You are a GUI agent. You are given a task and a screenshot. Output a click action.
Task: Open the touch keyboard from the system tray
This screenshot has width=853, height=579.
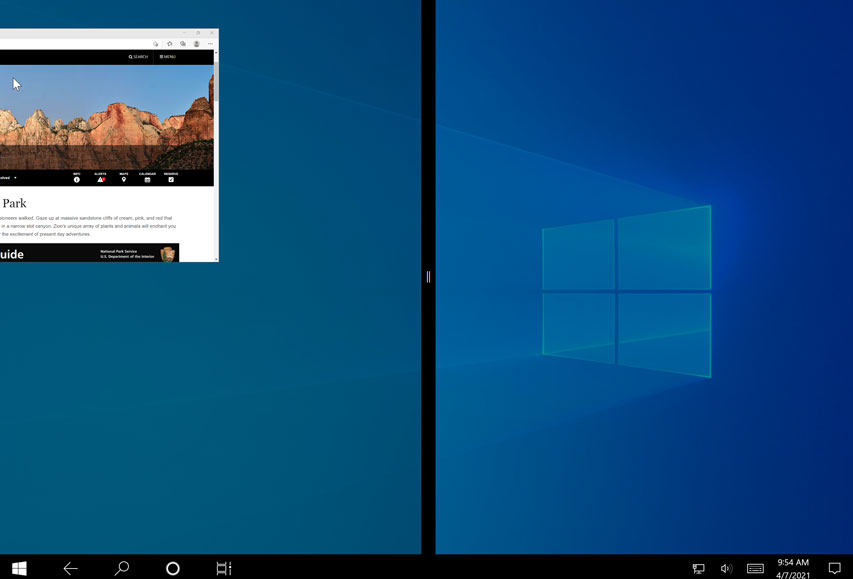pyautogui.click(x=753, y=567)
